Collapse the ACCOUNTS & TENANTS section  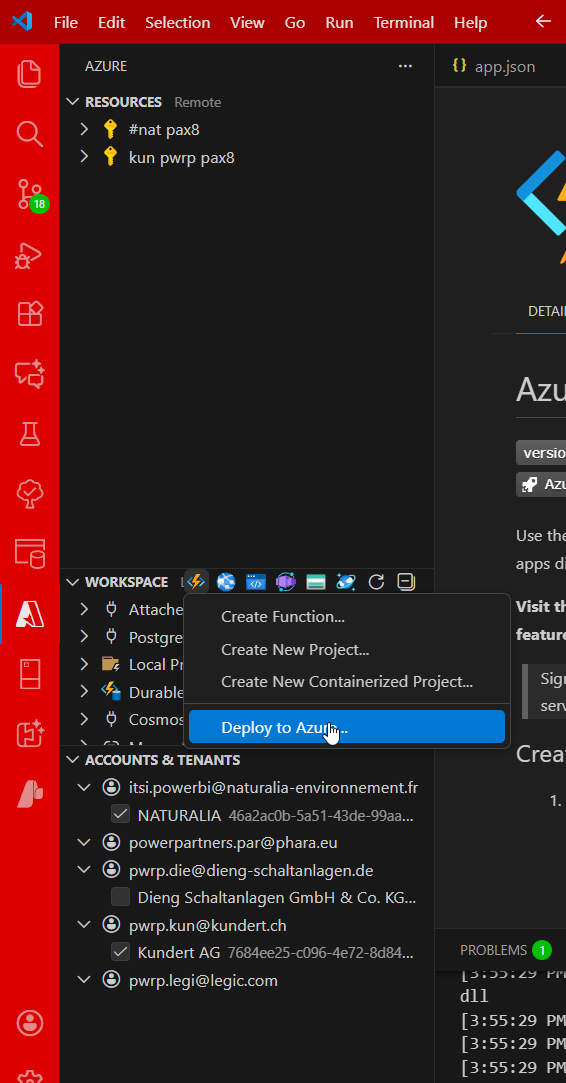tap(73, 760)
